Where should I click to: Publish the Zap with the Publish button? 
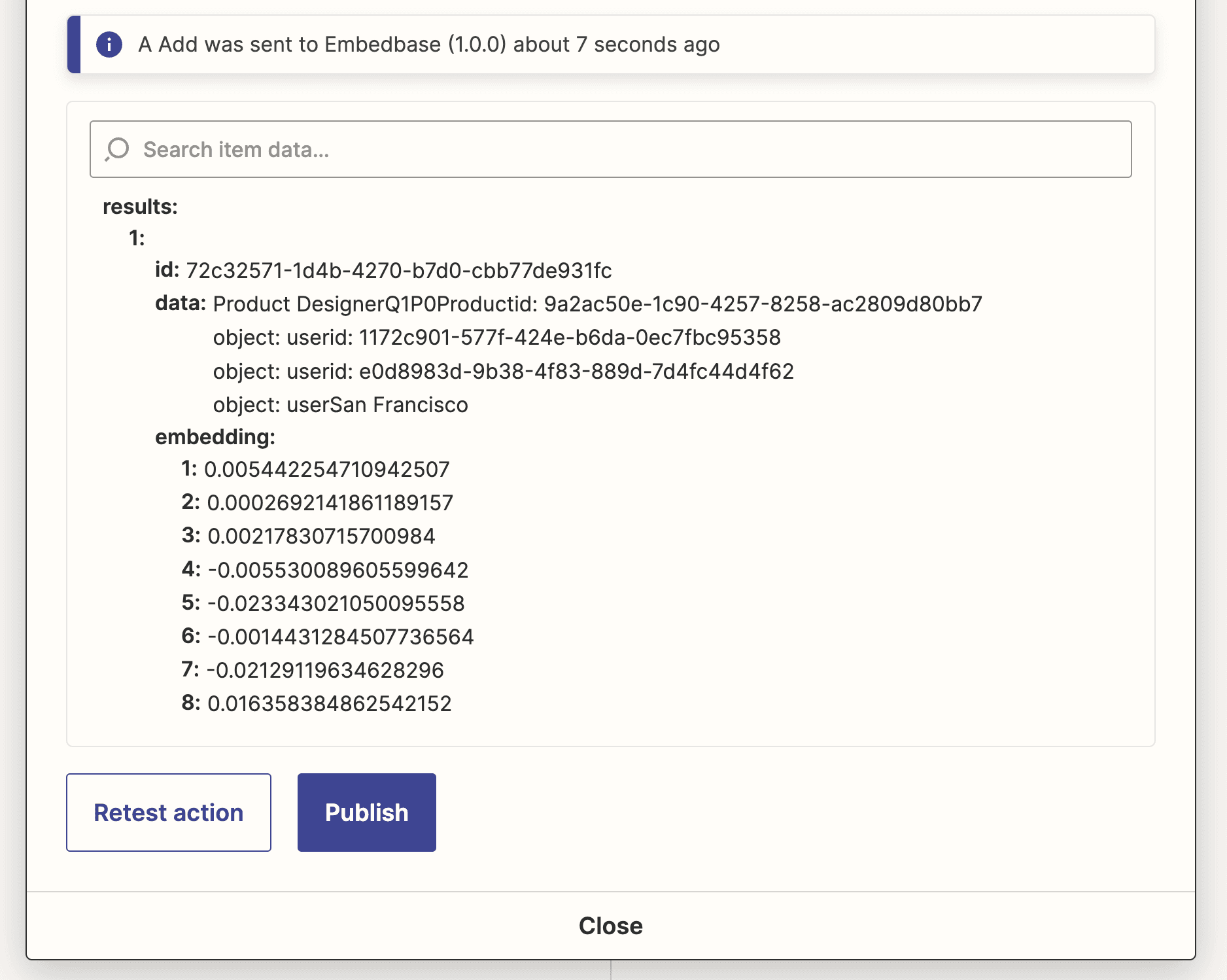click(367, 813)
